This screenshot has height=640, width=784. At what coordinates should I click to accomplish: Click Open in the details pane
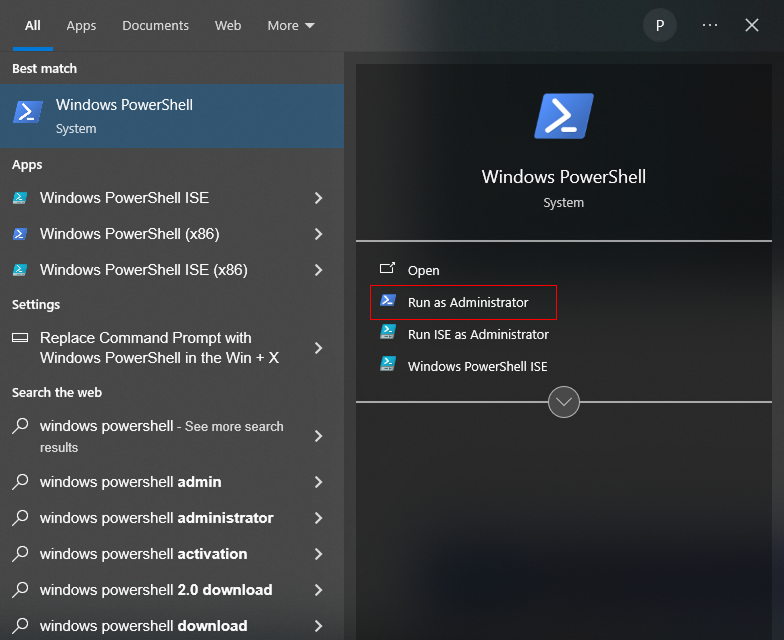pos(424,270)
